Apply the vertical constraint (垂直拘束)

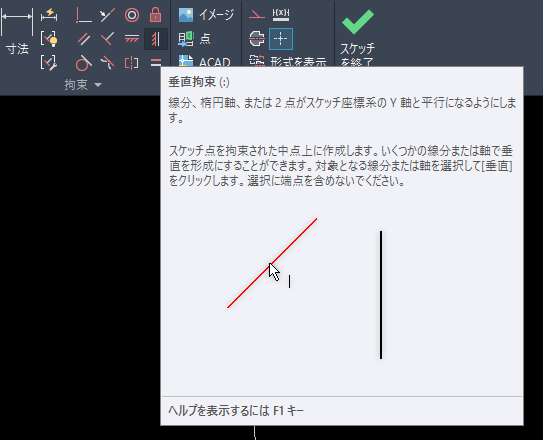156,39
